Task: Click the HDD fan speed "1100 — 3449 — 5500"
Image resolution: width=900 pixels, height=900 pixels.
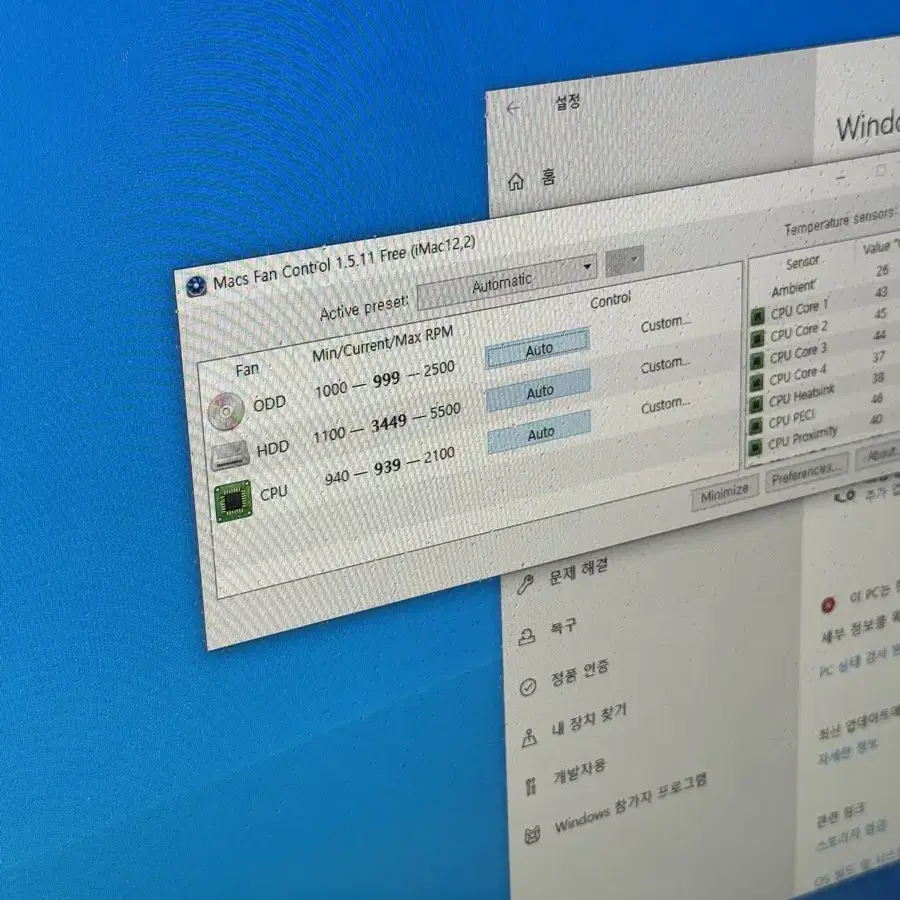Action: click(387, 424)
